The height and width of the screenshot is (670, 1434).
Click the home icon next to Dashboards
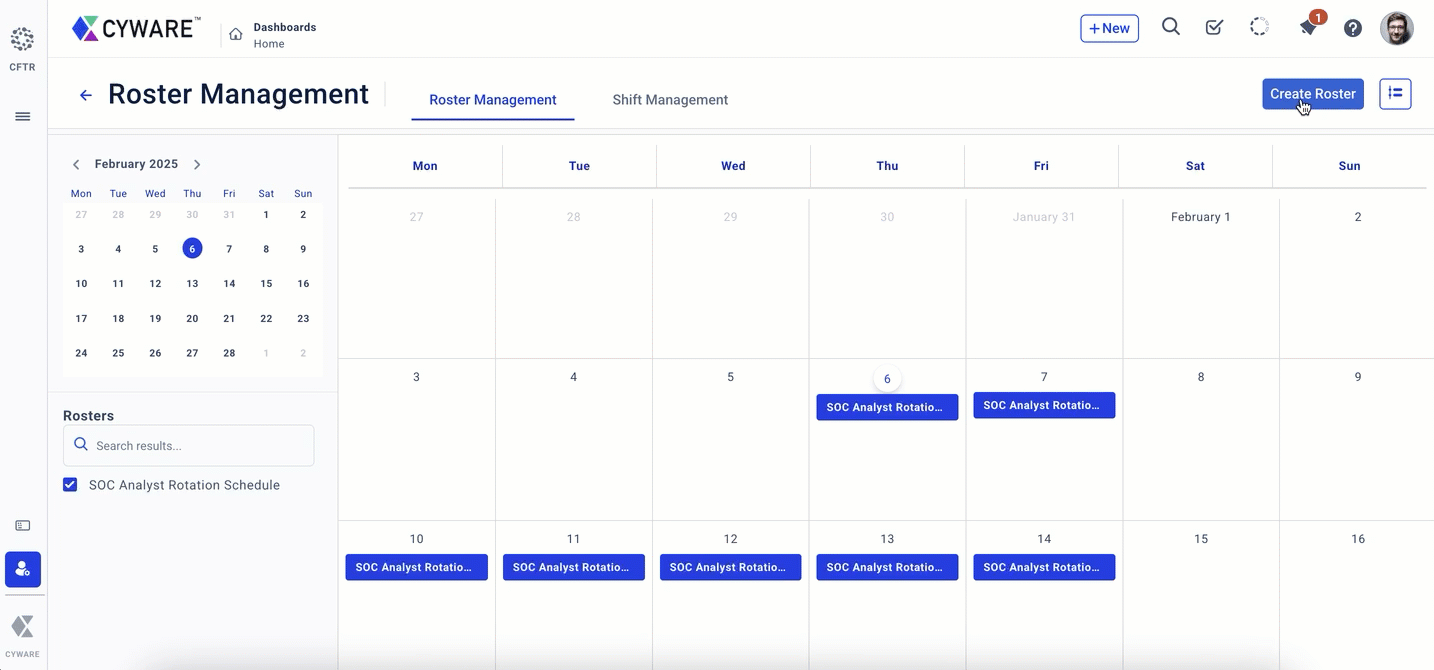tap(236, 34)
